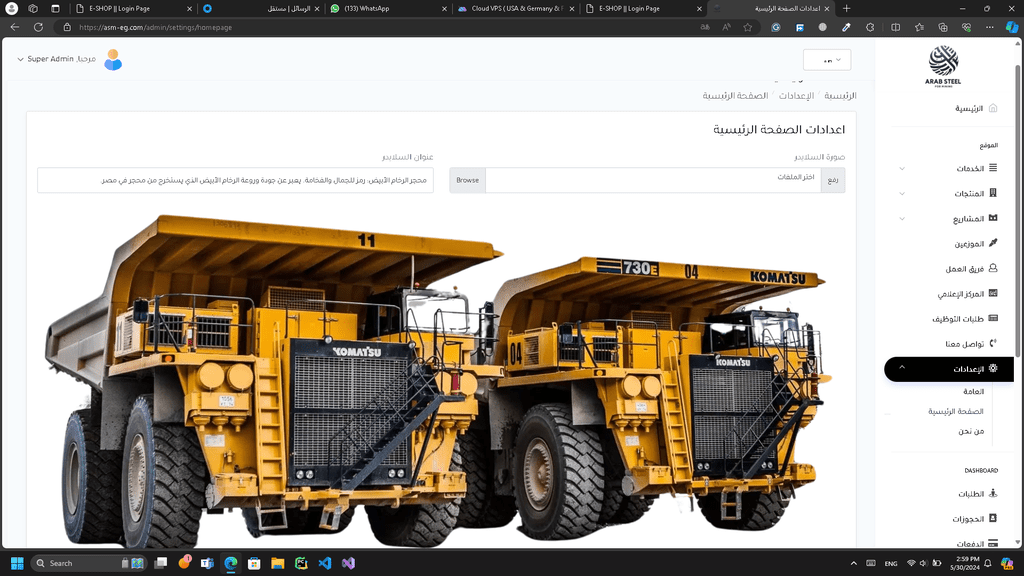
Task: Select الصفحة الرئيسية under settings submenu
Action: [955, 411]
